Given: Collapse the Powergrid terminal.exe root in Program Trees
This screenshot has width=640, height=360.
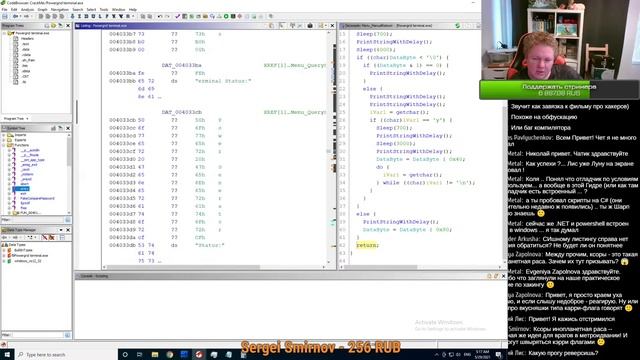Looking at the screenshot, I should [4, 33].
